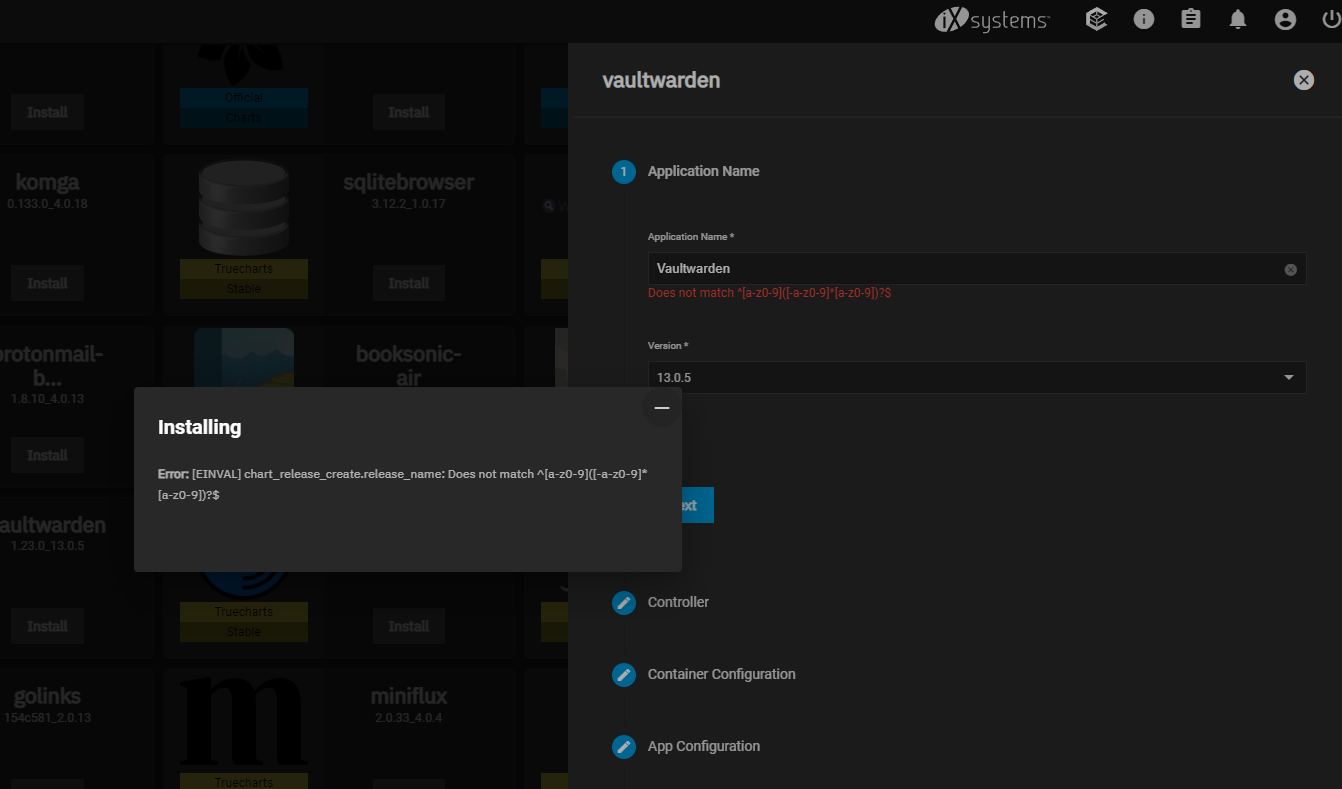Click the Next button in the wizard
This screenshot has height=789, width=1342.
click(697, 505)
